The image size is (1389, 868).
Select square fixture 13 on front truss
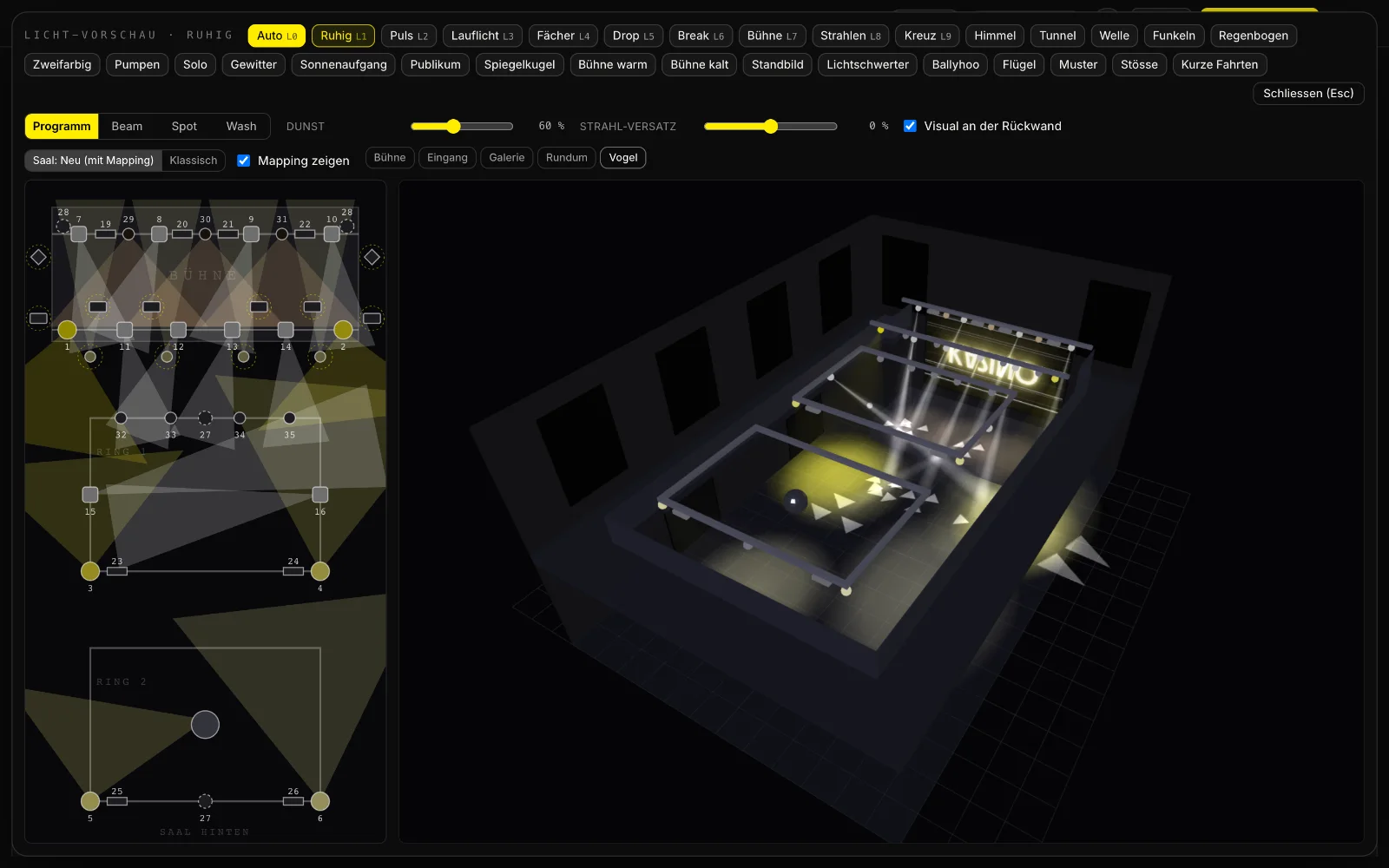pos(232,330)
